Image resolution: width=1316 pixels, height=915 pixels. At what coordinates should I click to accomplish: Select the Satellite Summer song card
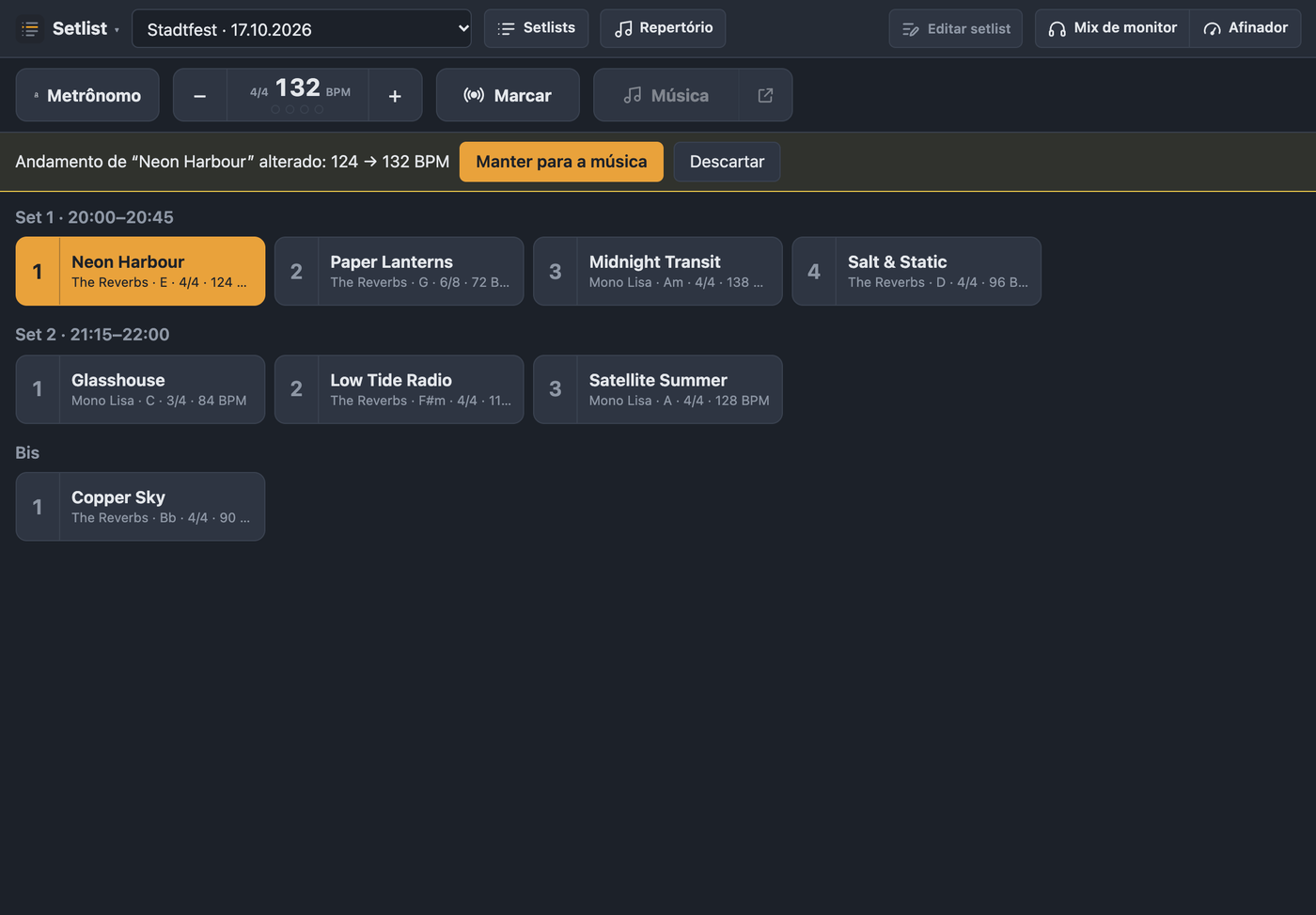(x=658, y=389)
